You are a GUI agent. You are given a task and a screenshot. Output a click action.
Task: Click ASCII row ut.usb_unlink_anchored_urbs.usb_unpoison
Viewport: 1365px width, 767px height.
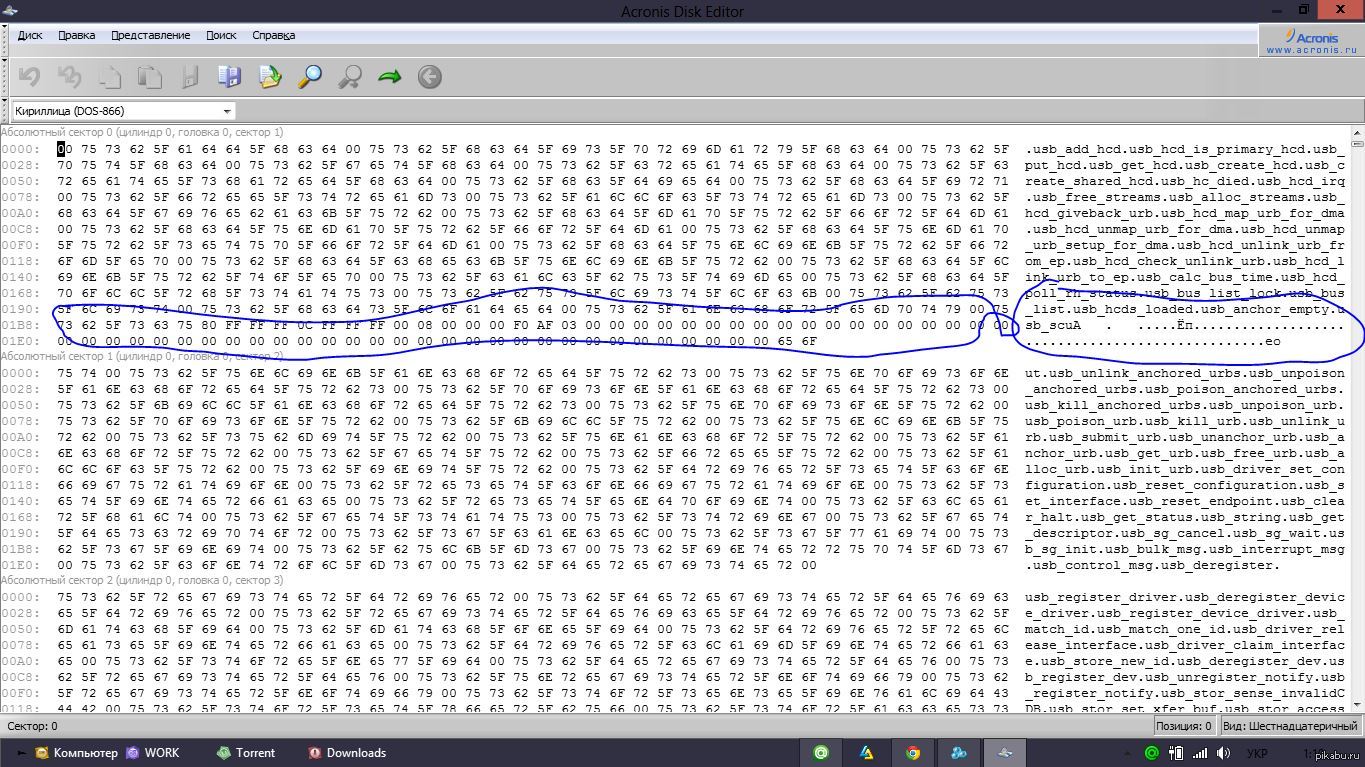[1185, 373]
